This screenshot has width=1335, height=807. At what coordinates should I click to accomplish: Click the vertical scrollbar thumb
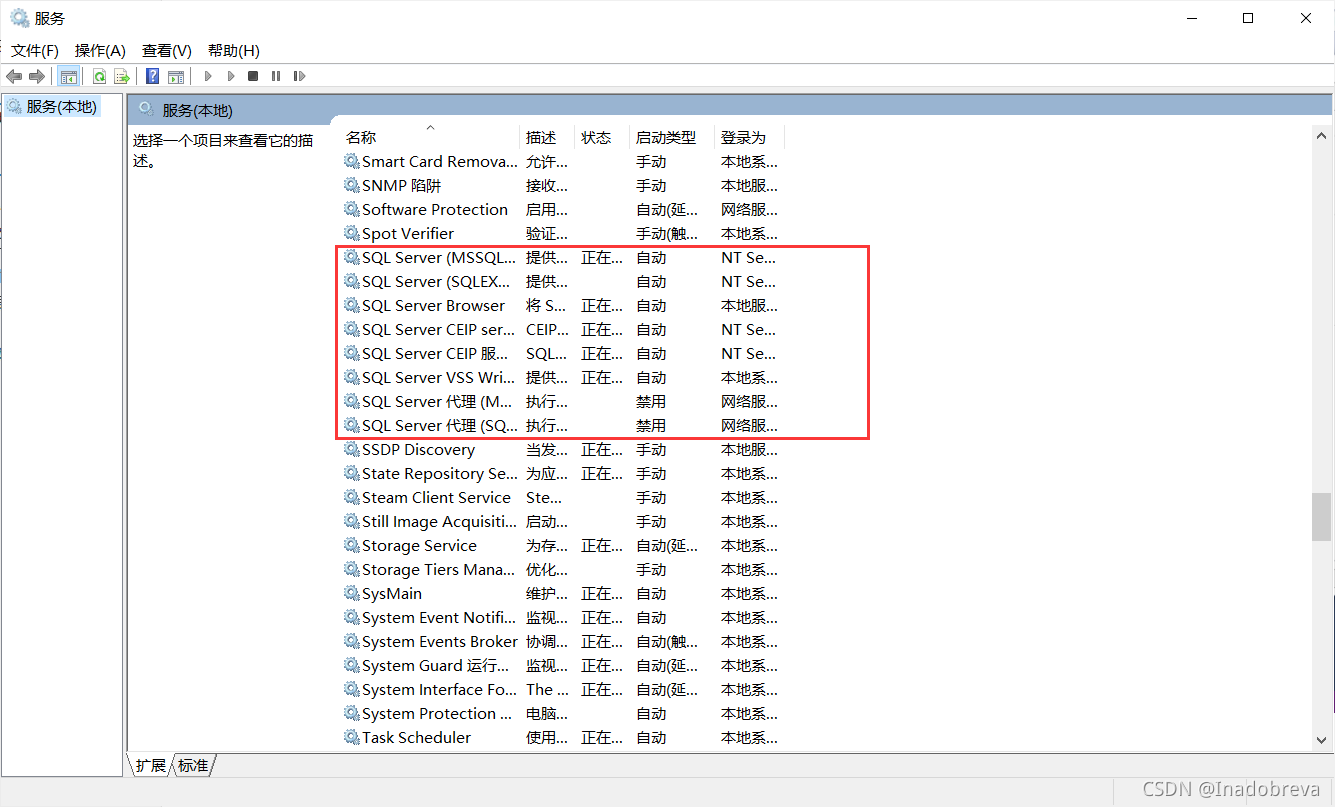tap(1322, 517)
